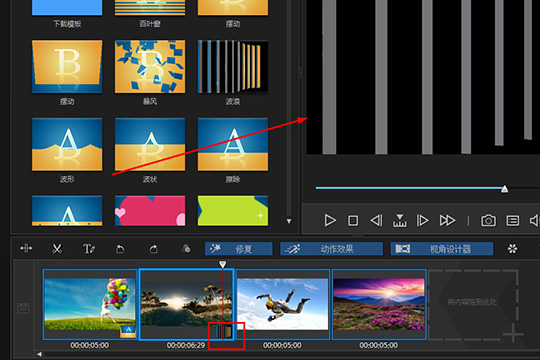Click the preview progress slider handle

pos(504,189)
